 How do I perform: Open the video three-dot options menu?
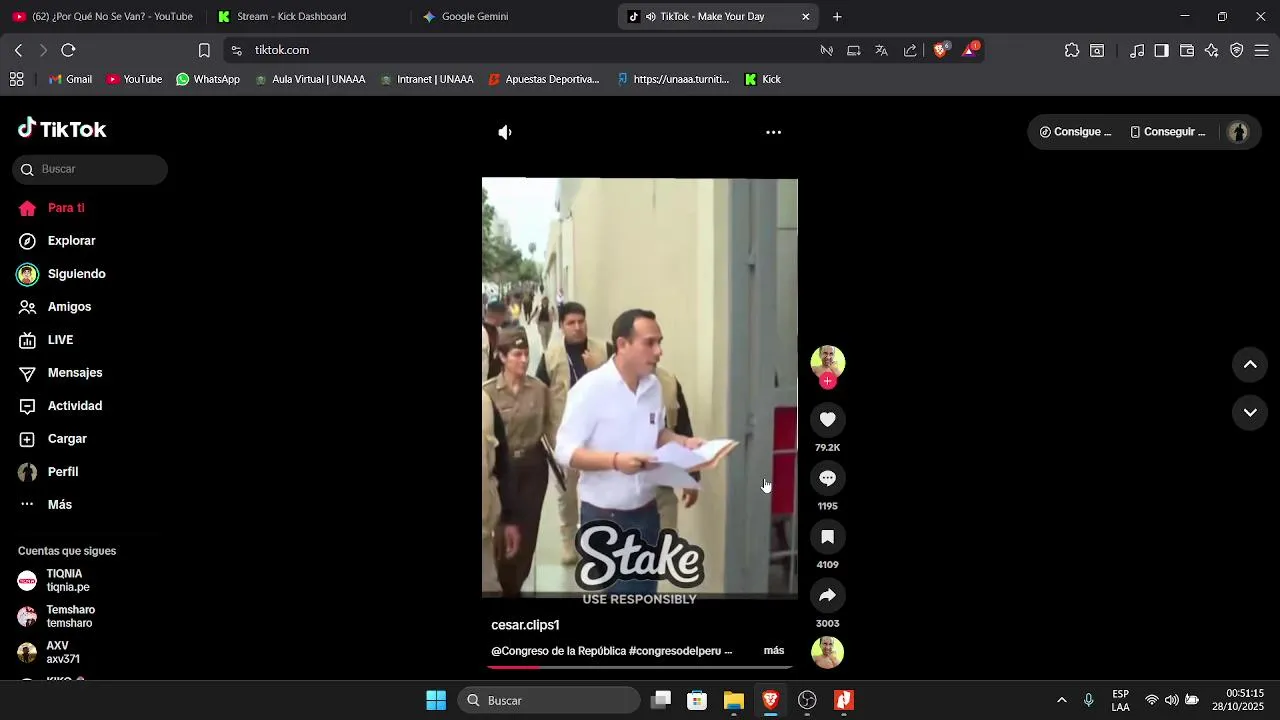click(773, 132)
